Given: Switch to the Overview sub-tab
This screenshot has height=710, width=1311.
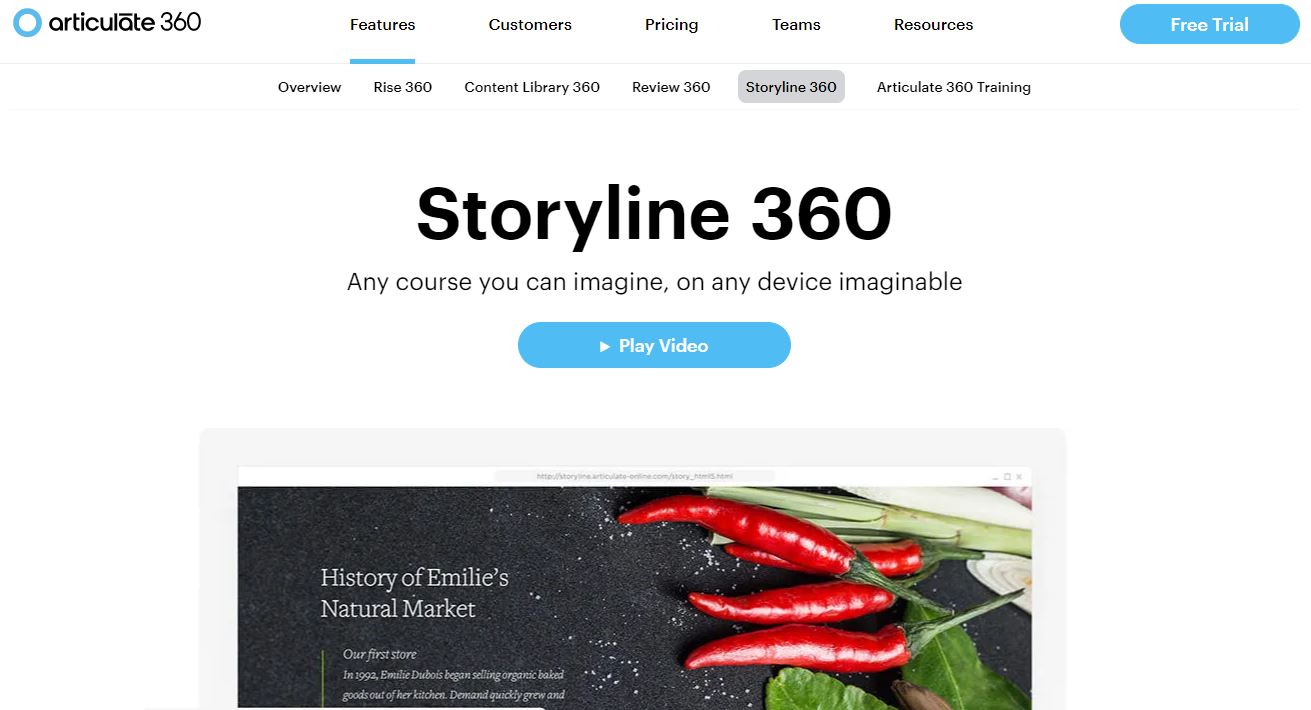Looking at the screenshot, I should [x=309, y=87].
